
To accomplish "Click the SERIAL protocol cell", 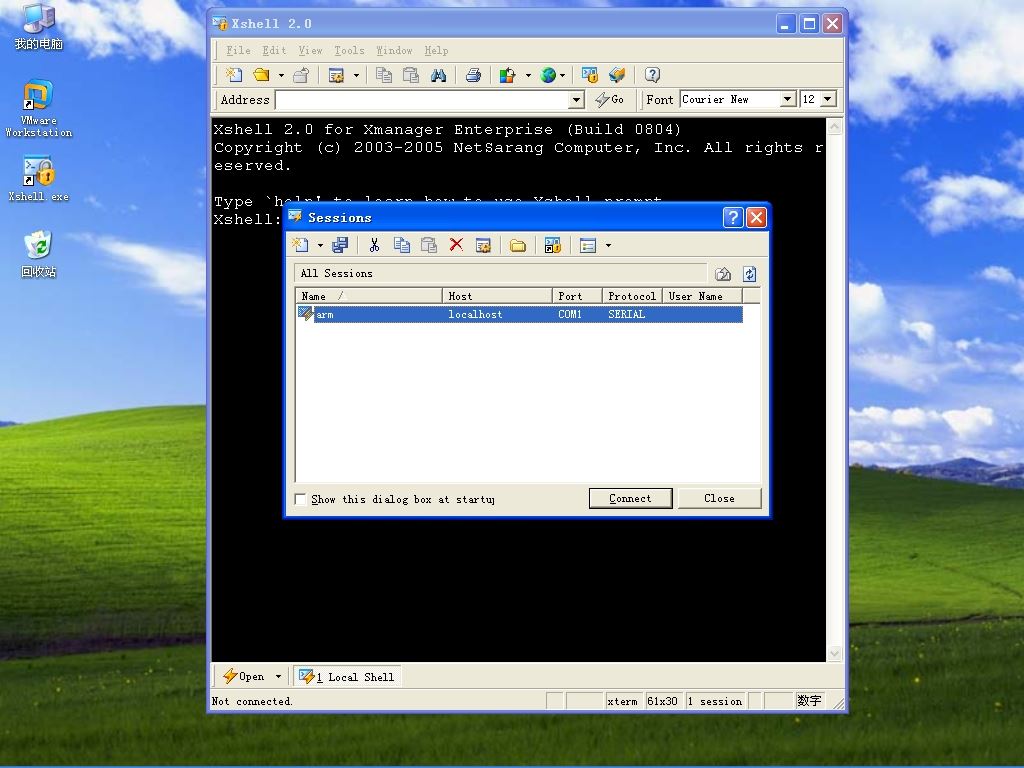I will 626,314.
